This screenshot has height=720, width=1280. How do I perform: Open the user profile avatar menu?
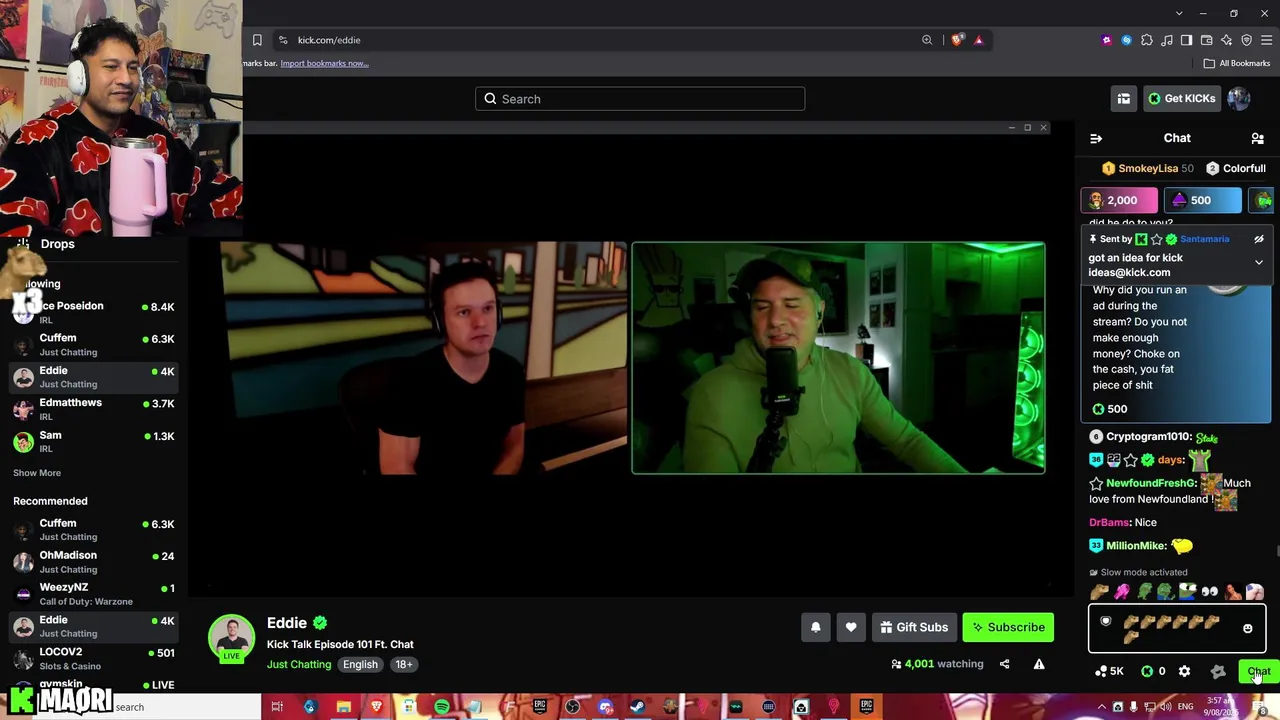(1239, 98)
